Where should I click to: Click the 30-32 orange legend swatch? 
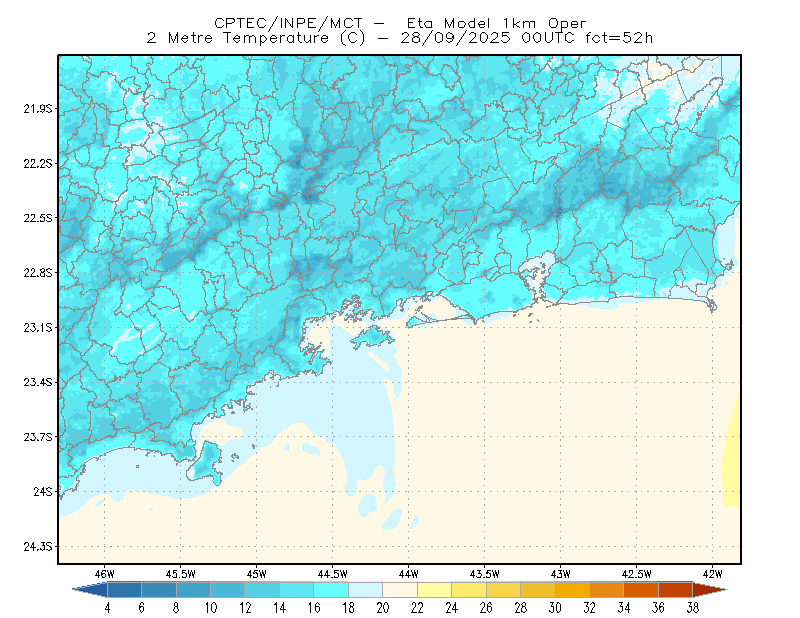(x=572, y=590)
